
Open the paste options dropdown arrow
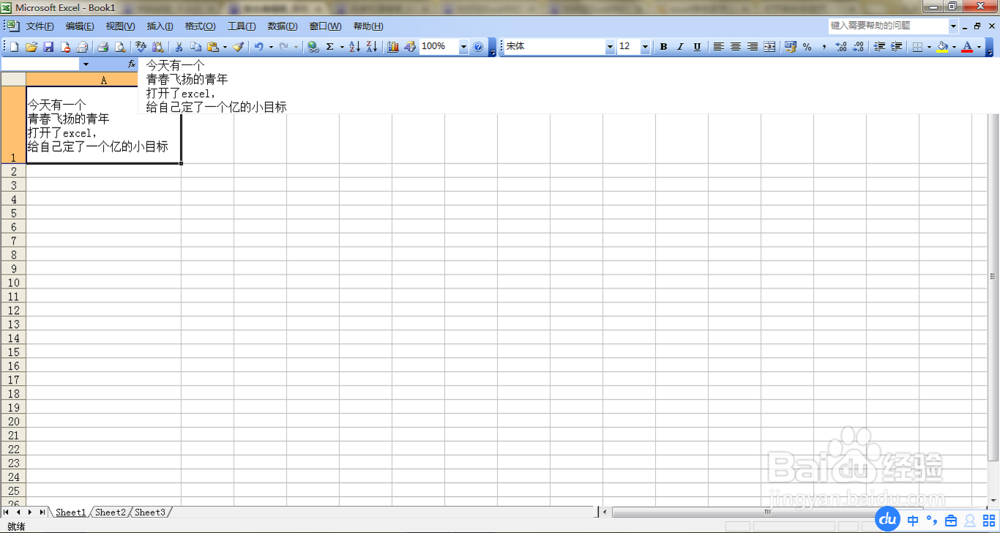[x=224, y=47]
